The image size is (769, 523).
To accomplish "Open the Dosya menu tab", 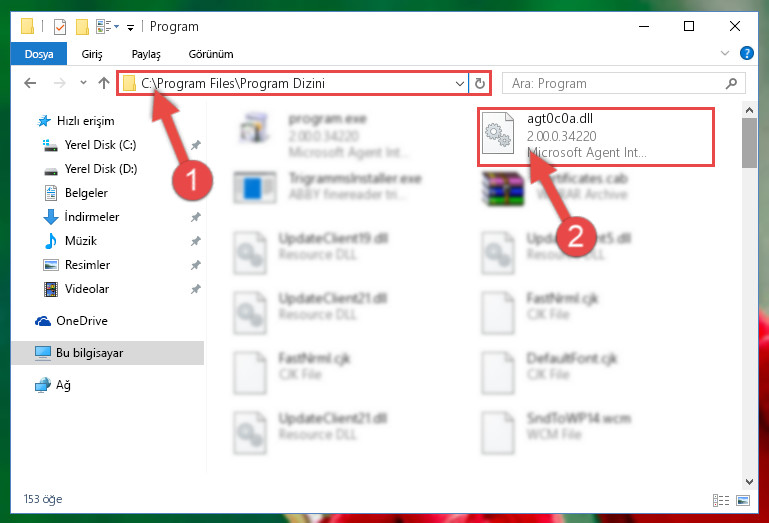I will point(39,54).
